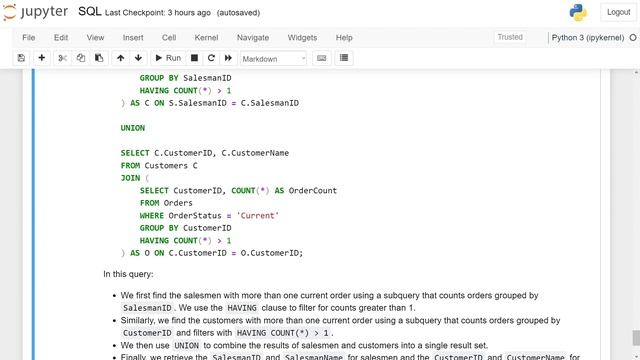Viewport: 640px width, 360px height.
Task: Open the Kernel menu
Action: pyautogui.click(x=206, y=38)
